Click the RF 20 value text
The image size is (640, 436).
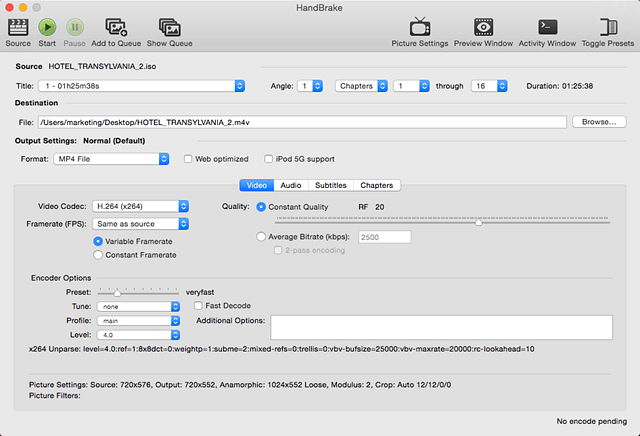371,207
